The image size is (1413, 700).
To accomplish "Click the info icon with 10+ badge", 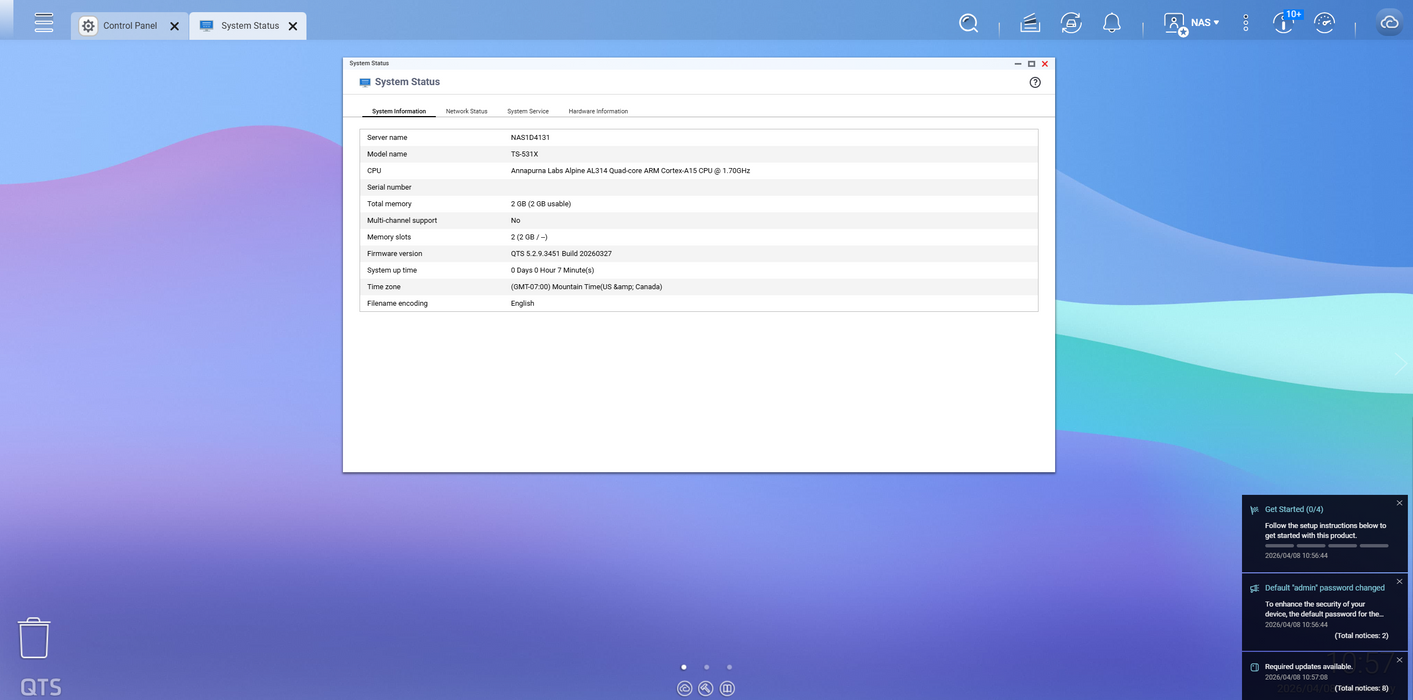I will click(1284, 23).
